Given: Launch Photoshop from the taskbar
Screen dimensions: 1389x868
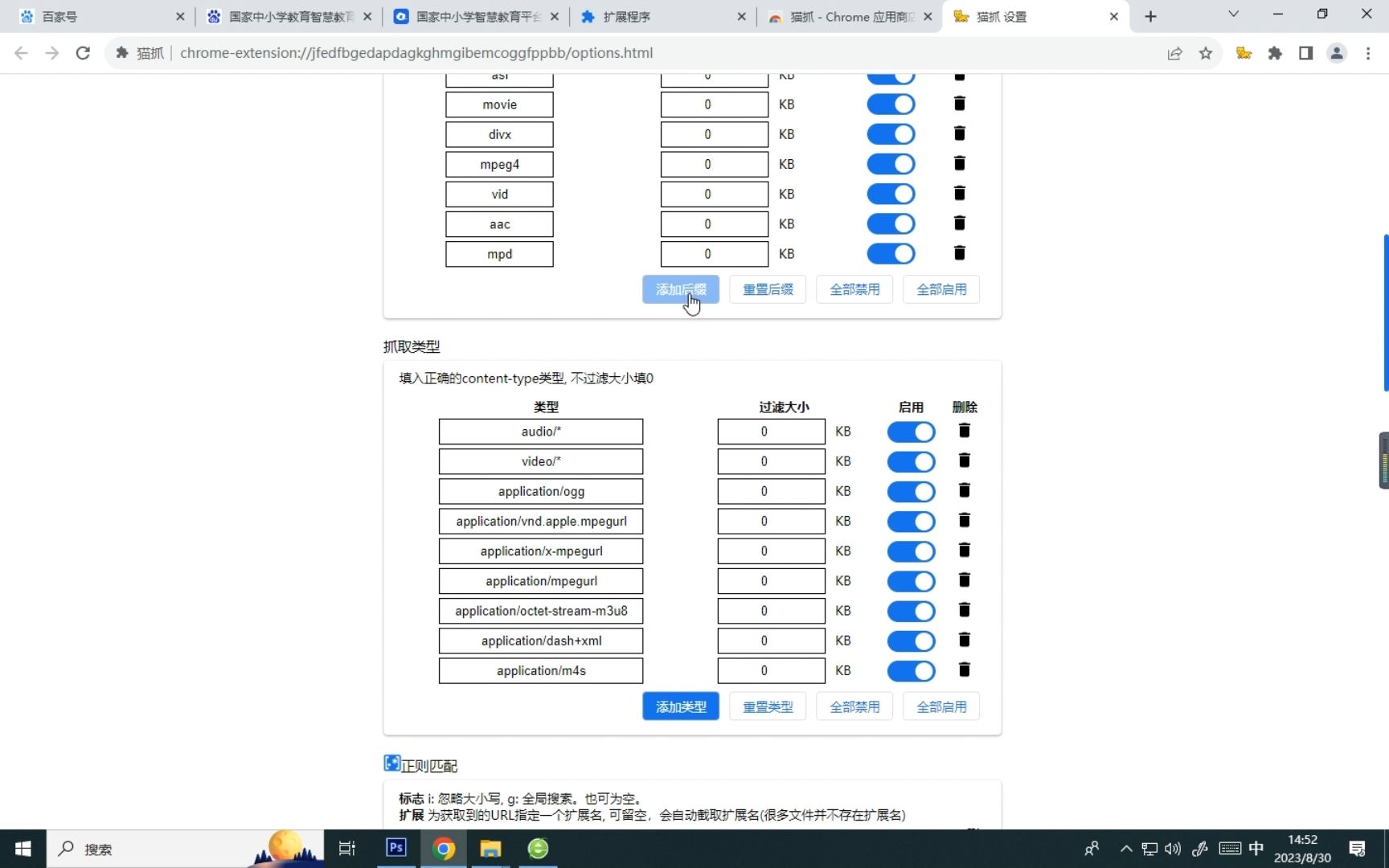Looking at the screenshot, I should click(x=396, y=849).
